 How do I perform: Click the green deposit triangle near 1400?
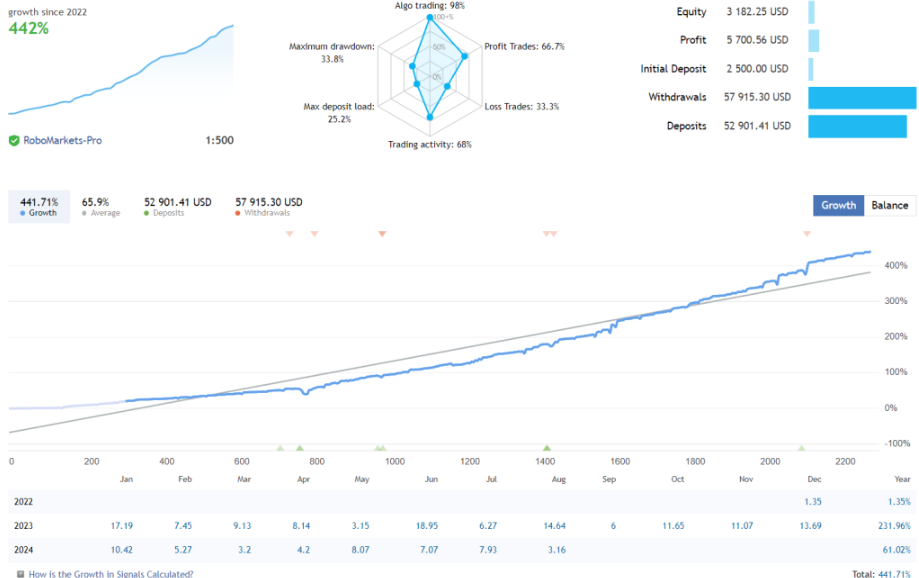546,448
